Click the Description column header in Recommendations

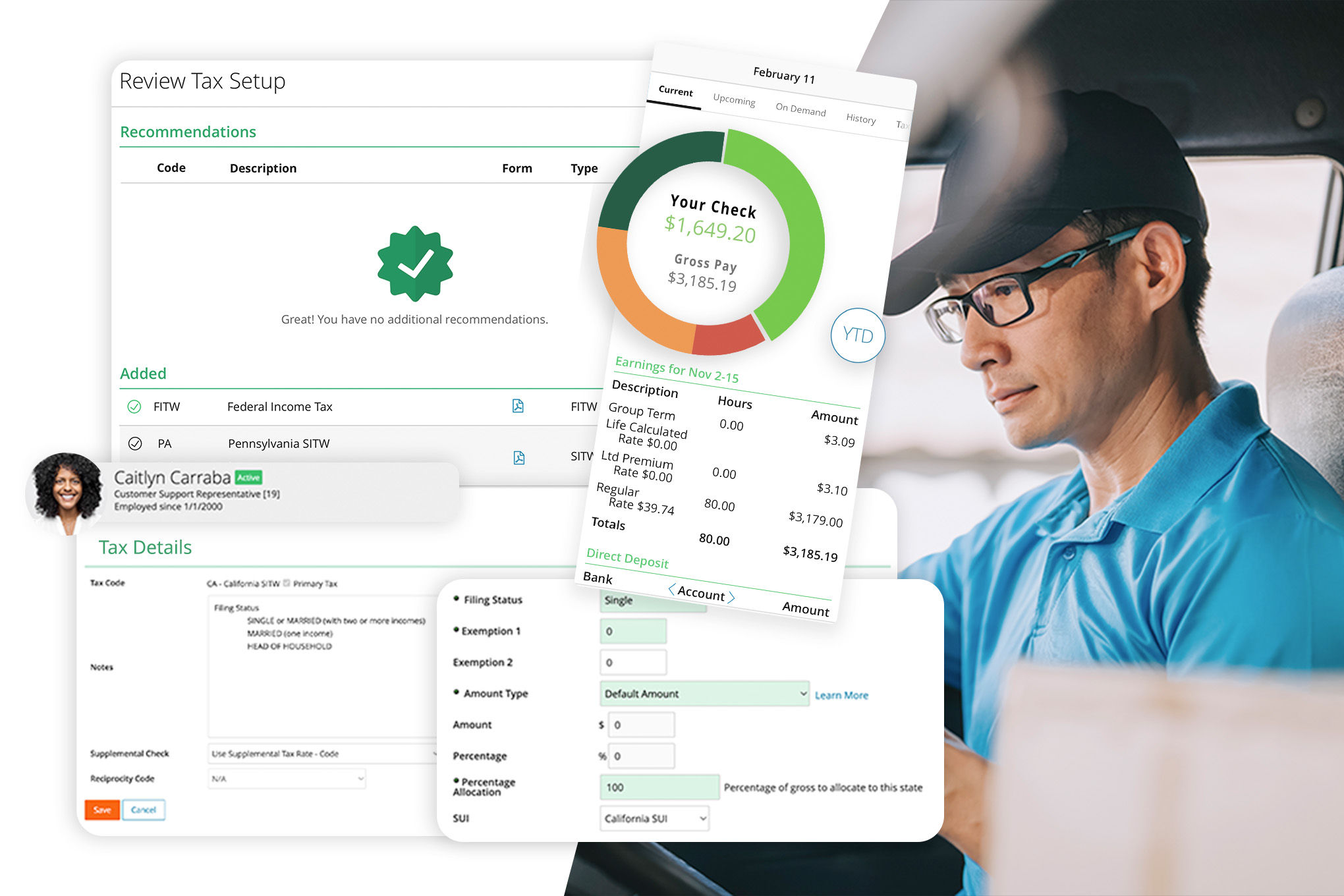pyautogui.click(x=263, y=169)
